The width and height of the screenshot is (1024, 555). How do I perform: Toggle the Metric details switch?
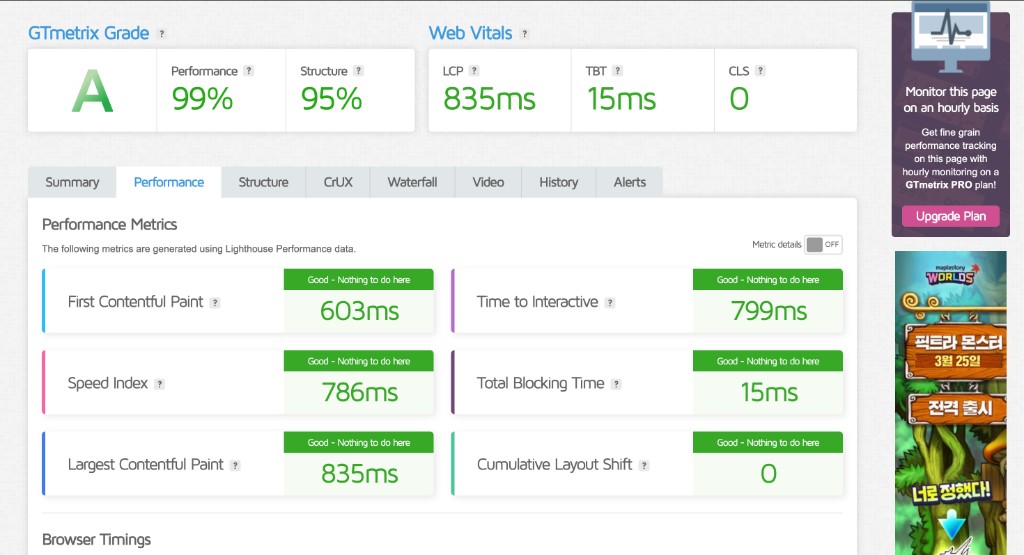pos(823,245)
